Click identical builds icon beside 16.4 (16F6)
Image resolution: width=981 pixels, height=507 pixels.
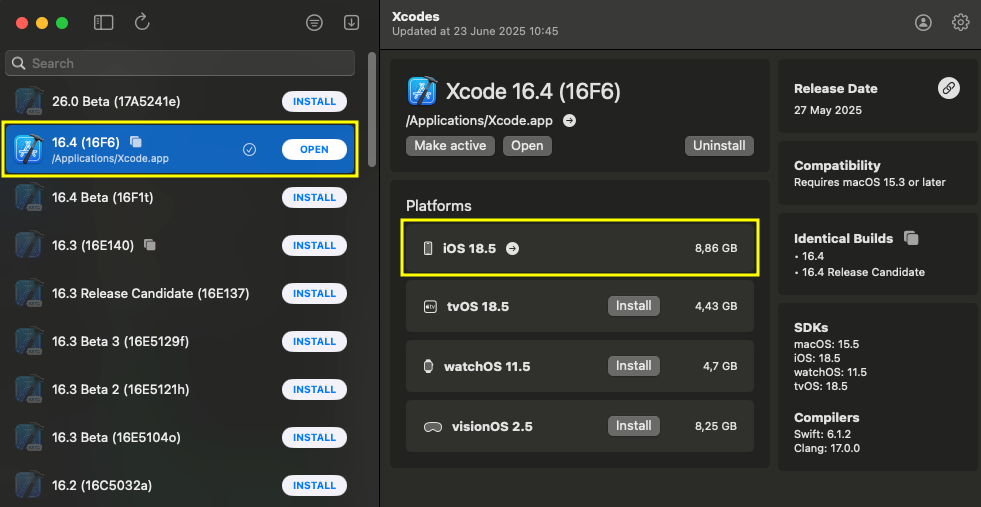(x=136, y=141)
